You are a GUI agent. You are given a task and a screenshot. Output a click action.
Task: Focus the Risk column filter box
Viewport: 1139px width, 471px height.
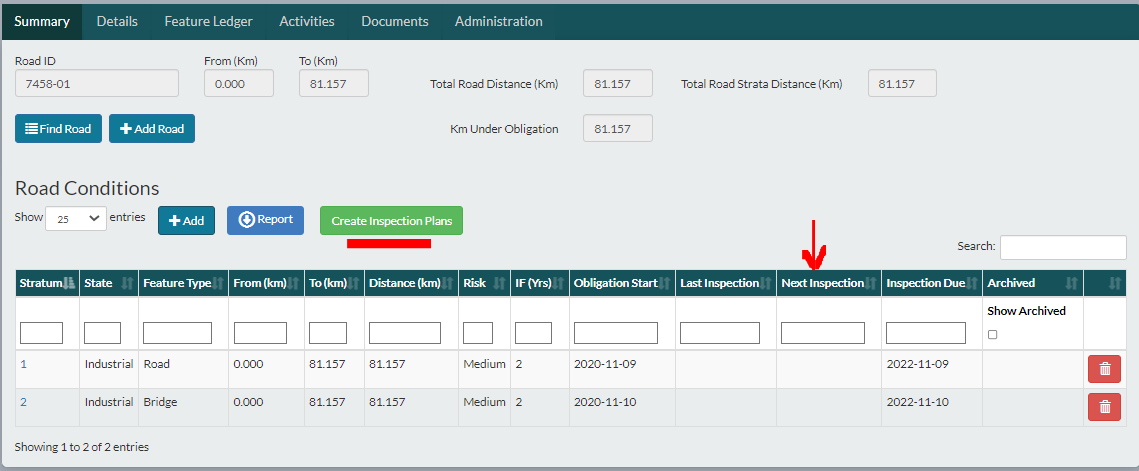(x=478, y=333)
